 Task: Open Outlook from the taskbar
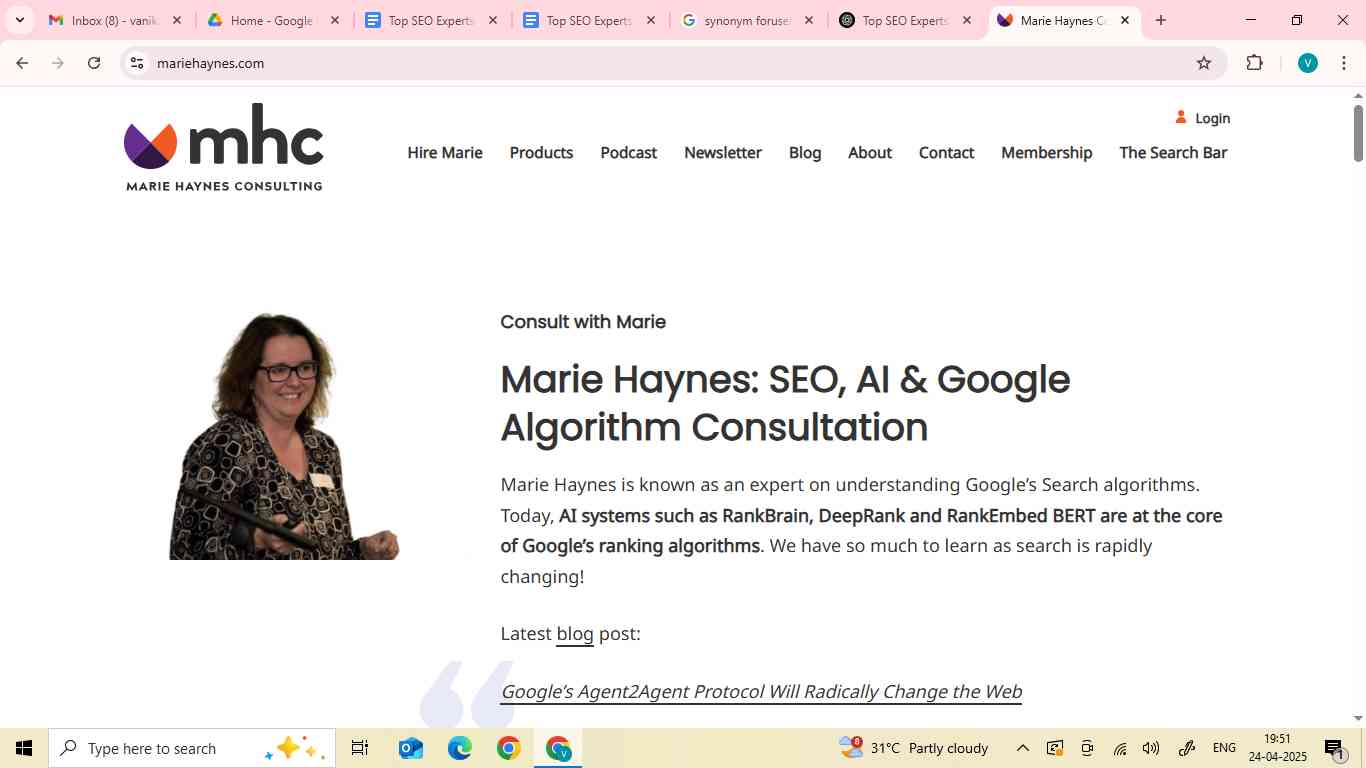pyautogui.click(x=409, y=747)
